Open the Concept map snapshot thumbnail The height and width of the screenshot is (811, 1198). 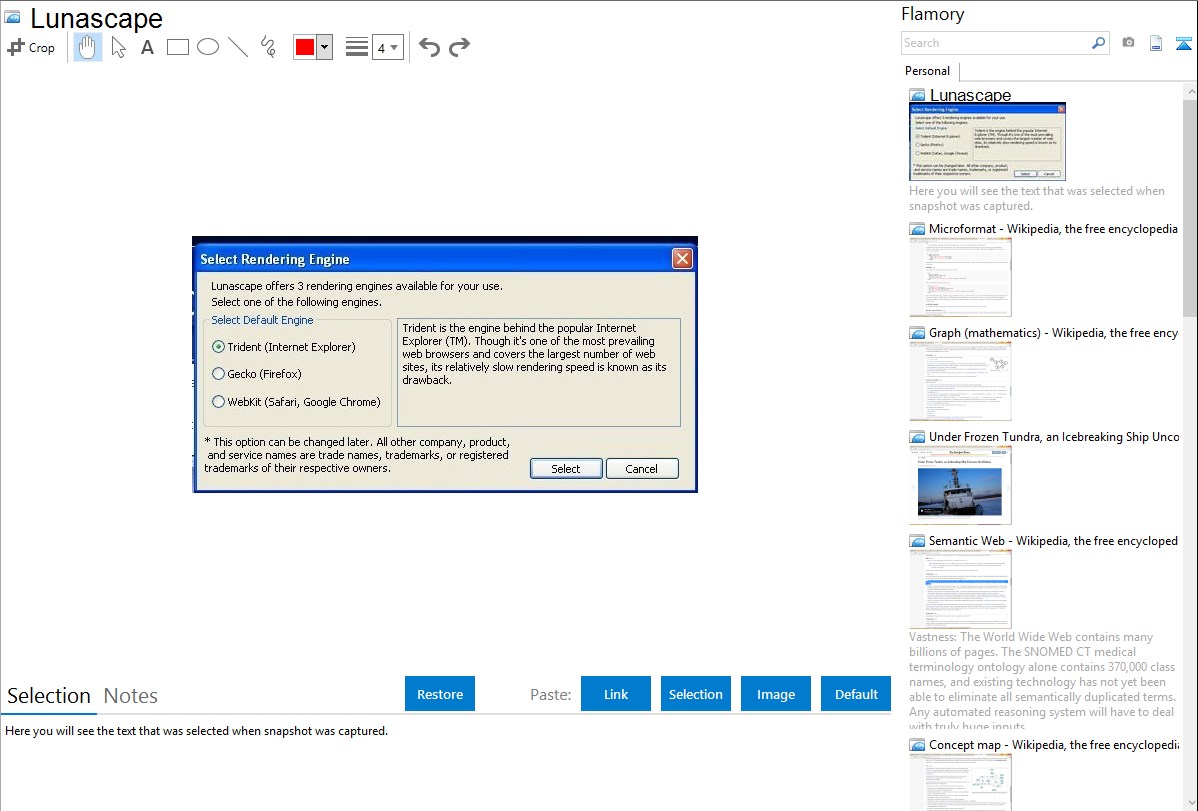coord(960,782)
